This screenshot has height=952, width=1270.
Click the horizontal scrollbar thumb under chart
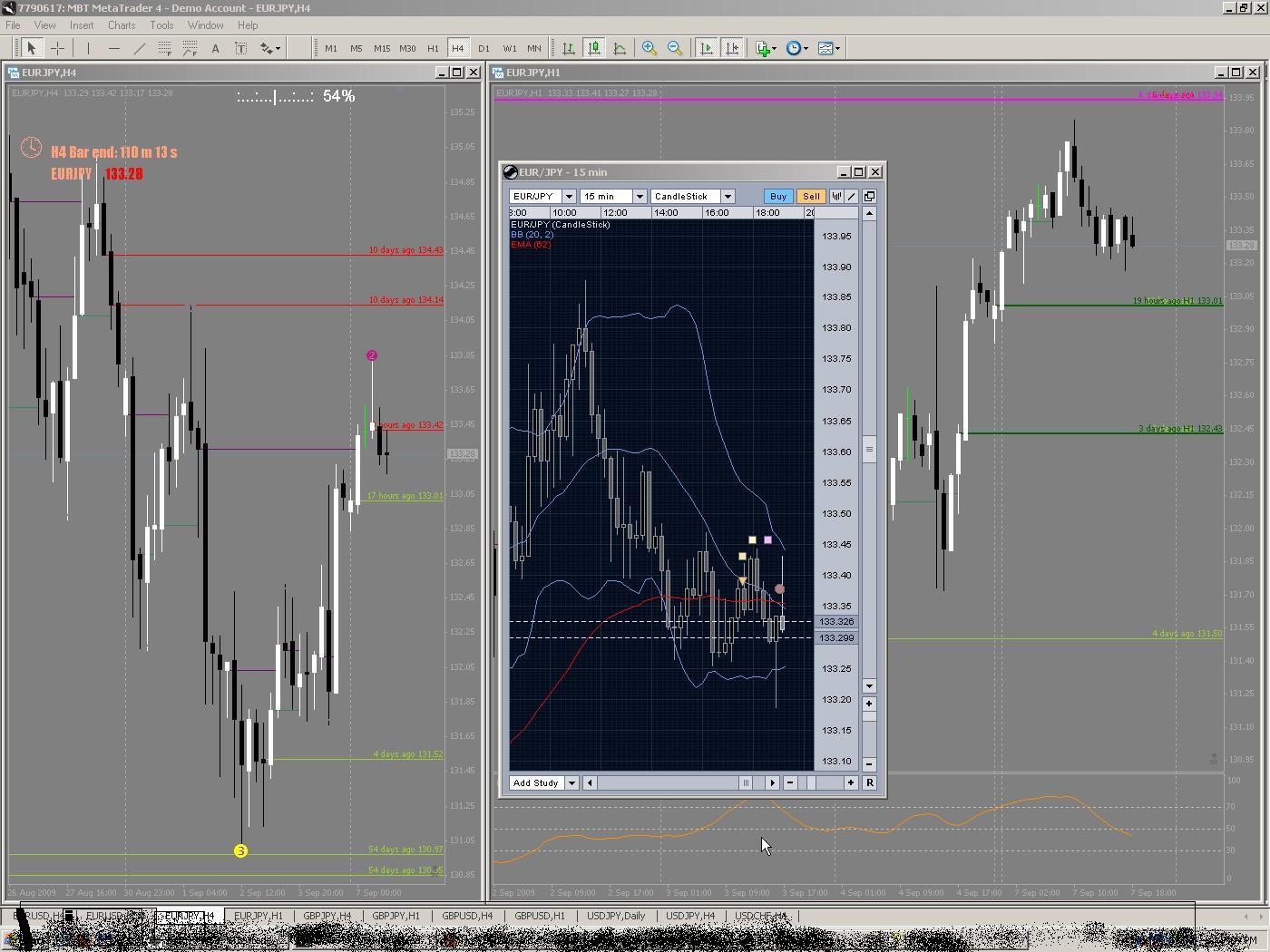746,782
